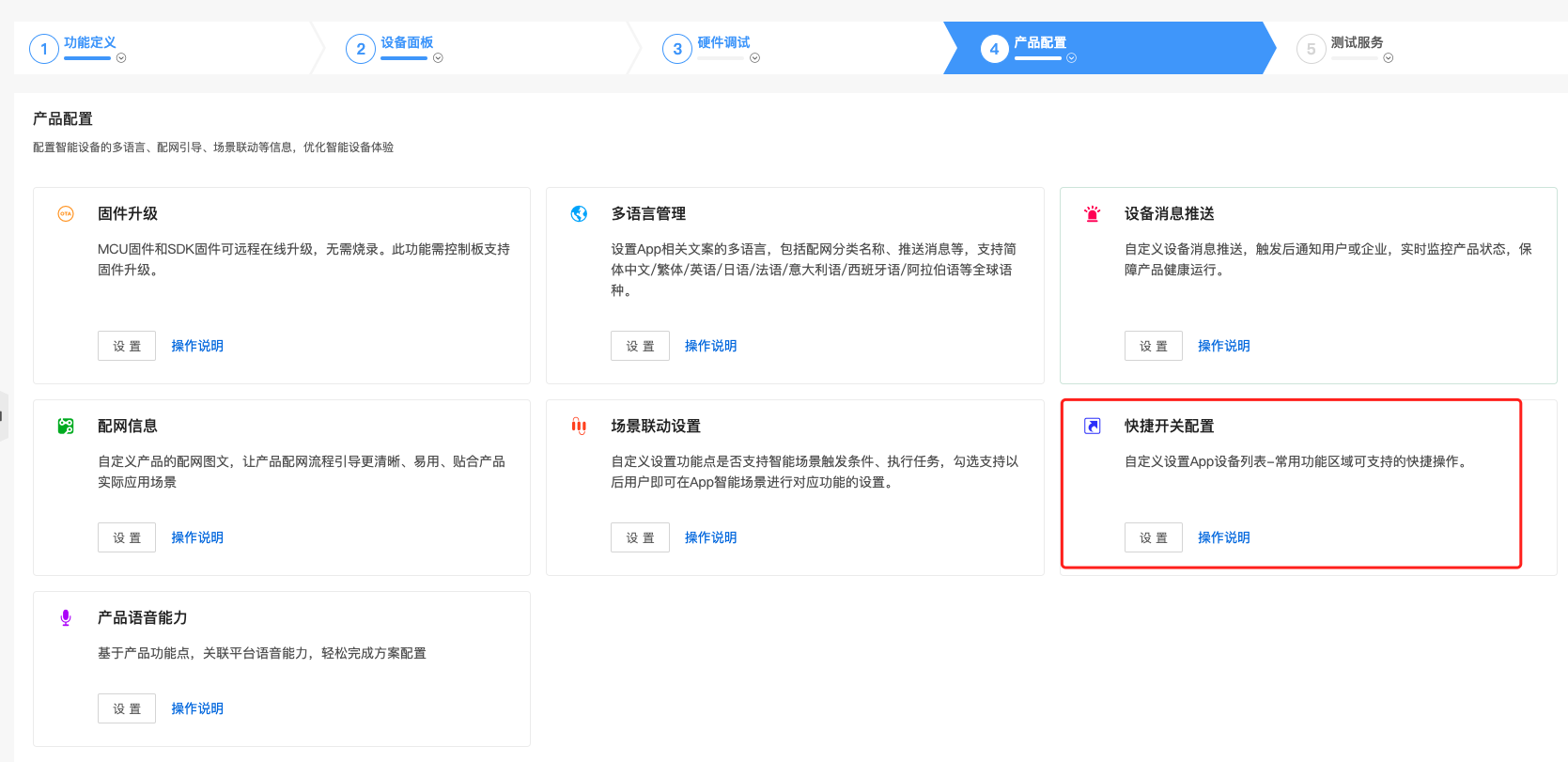
Task: Expand the 设备面板 step dropdown arrow
Action: click(438, 58)
